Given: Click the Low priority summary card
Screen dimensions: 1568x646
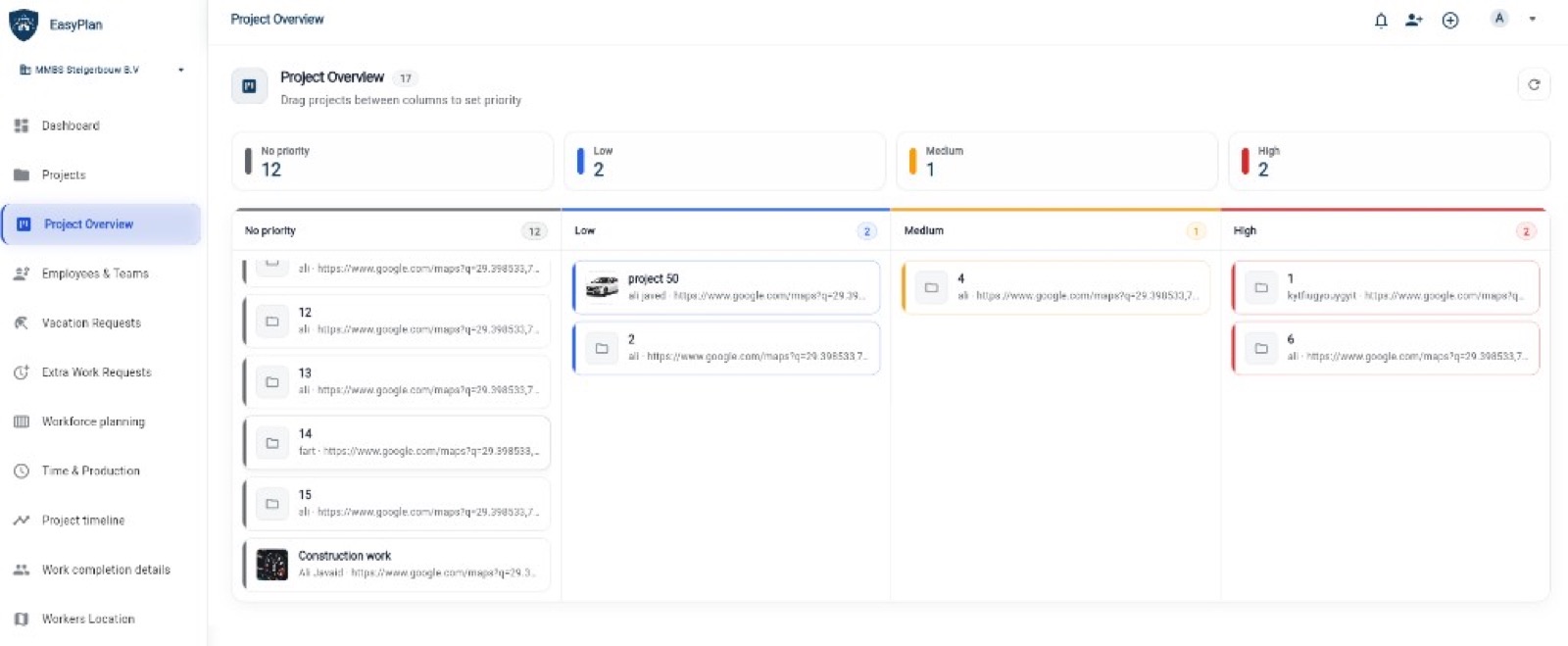Looking at the screenshot, I should click(724, 161).
